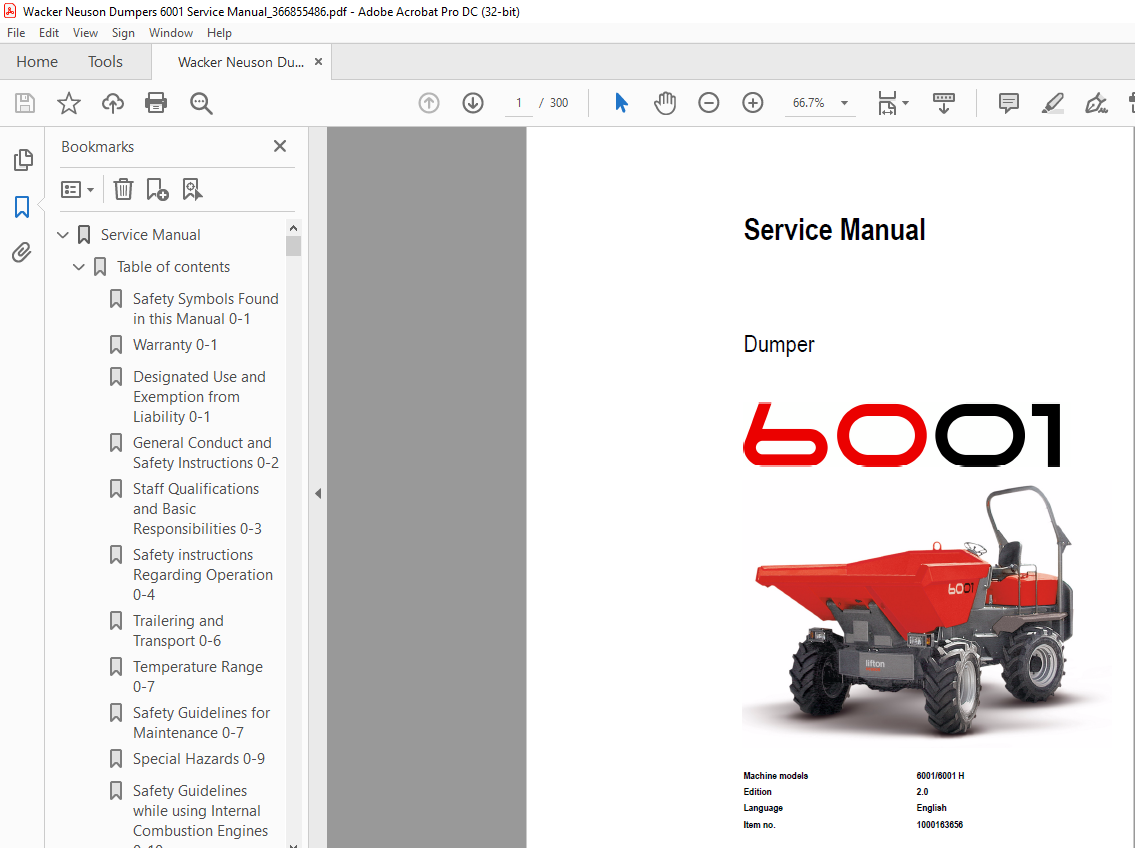Image resolution: width=1135 pixels, height=848 pixels.
Task: Click the page number input field
Action: coord(518,103)
